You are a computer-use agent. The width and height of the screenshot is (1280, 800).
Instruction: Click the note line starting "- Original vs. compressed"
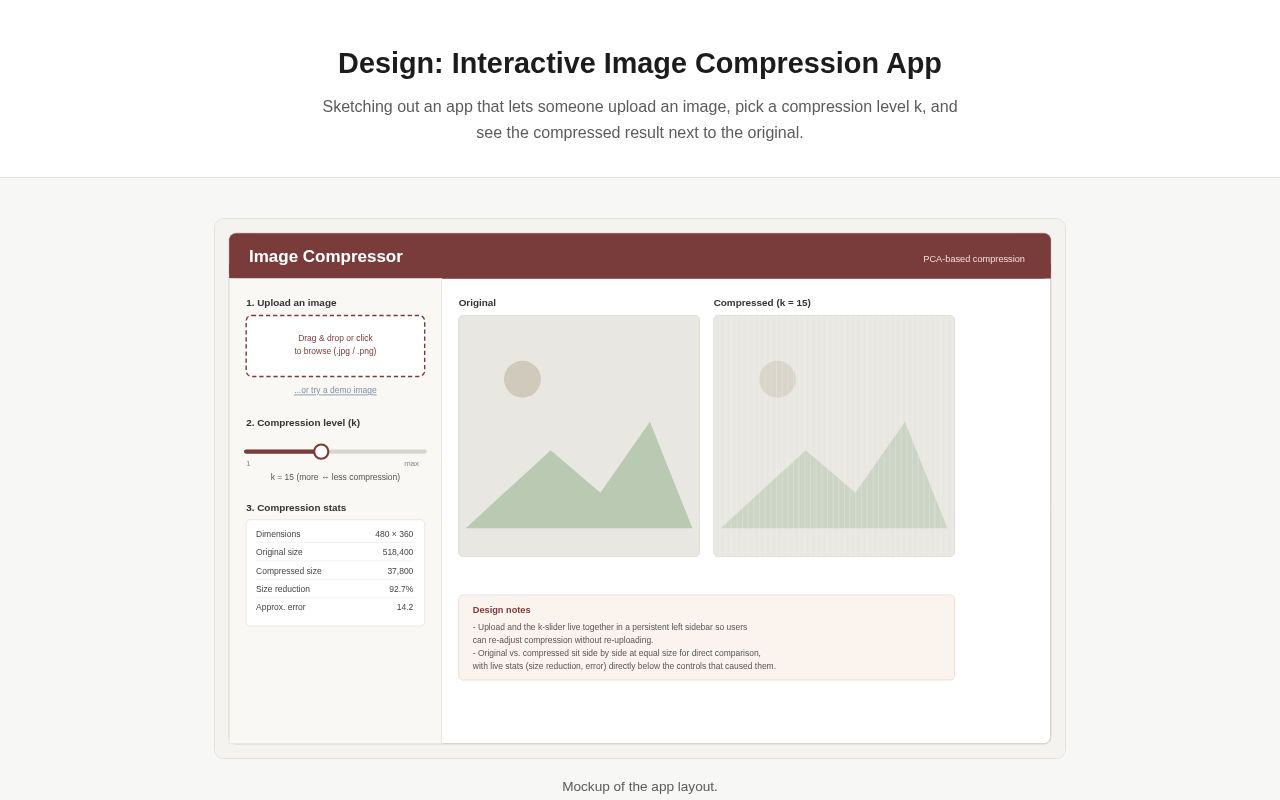617,653
